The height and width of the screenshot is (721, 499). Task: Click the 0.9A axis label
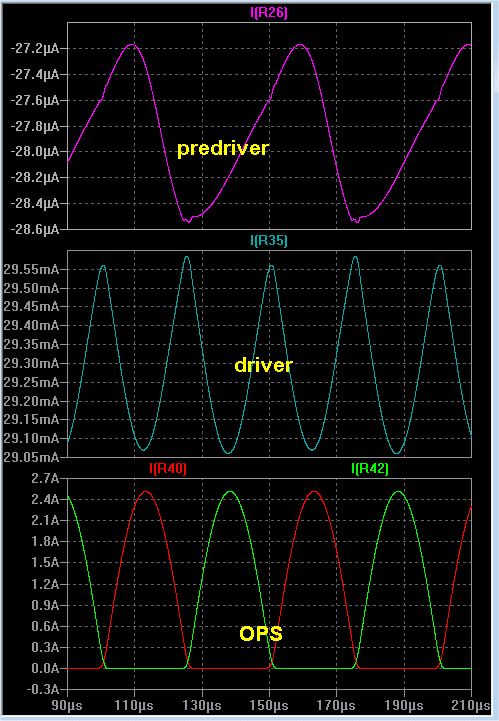pos(45,606)
